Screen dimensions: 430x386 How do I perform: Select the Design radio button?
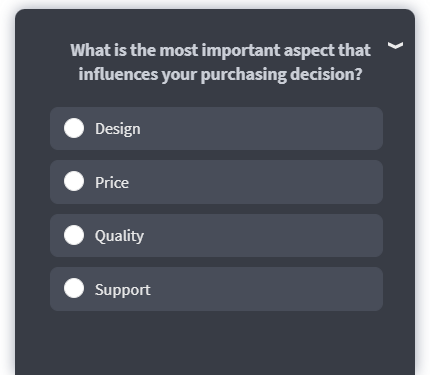[x=74, y=128]
